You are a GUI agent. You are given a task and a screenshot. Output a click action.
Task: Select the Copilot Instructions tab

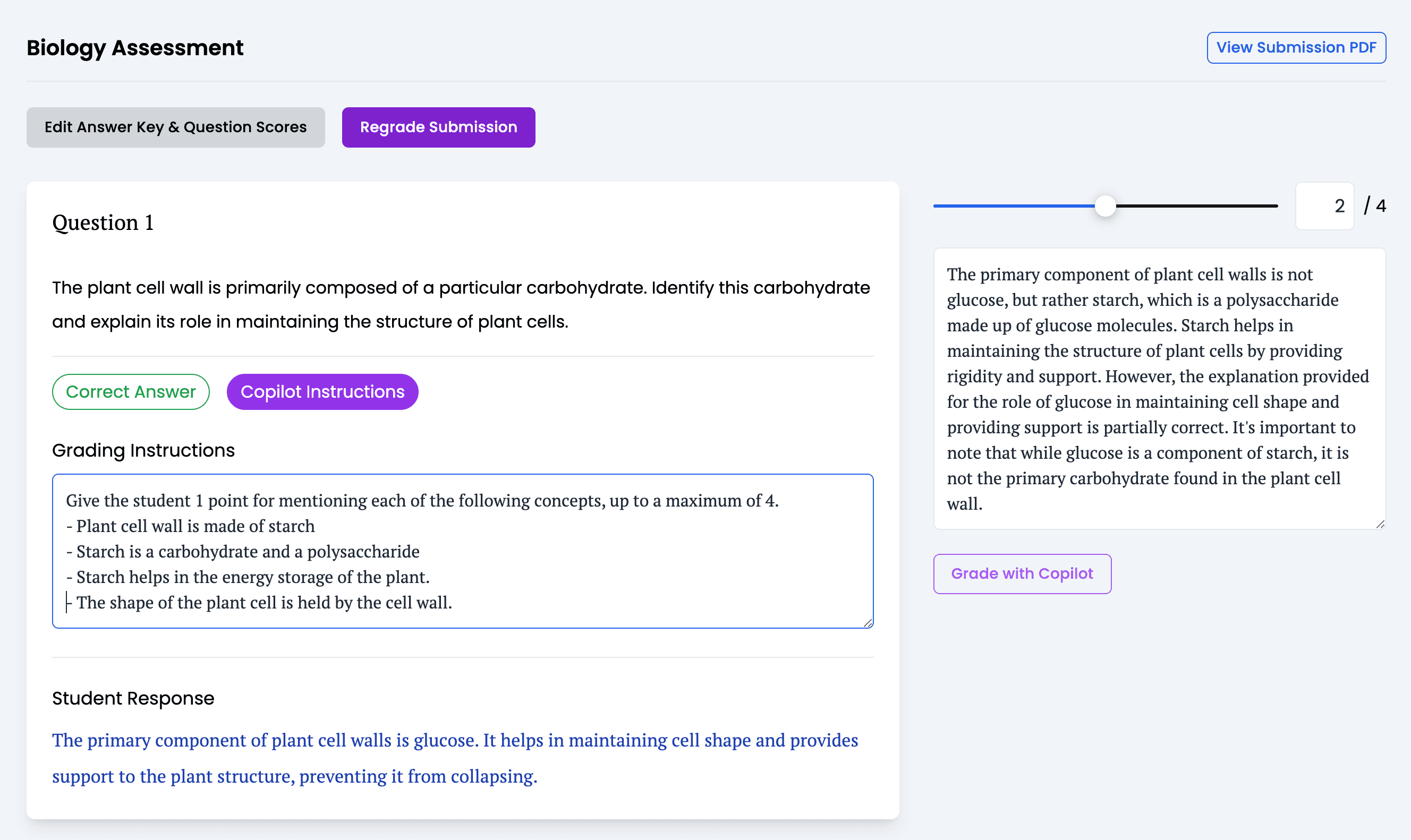click(322, 392)
